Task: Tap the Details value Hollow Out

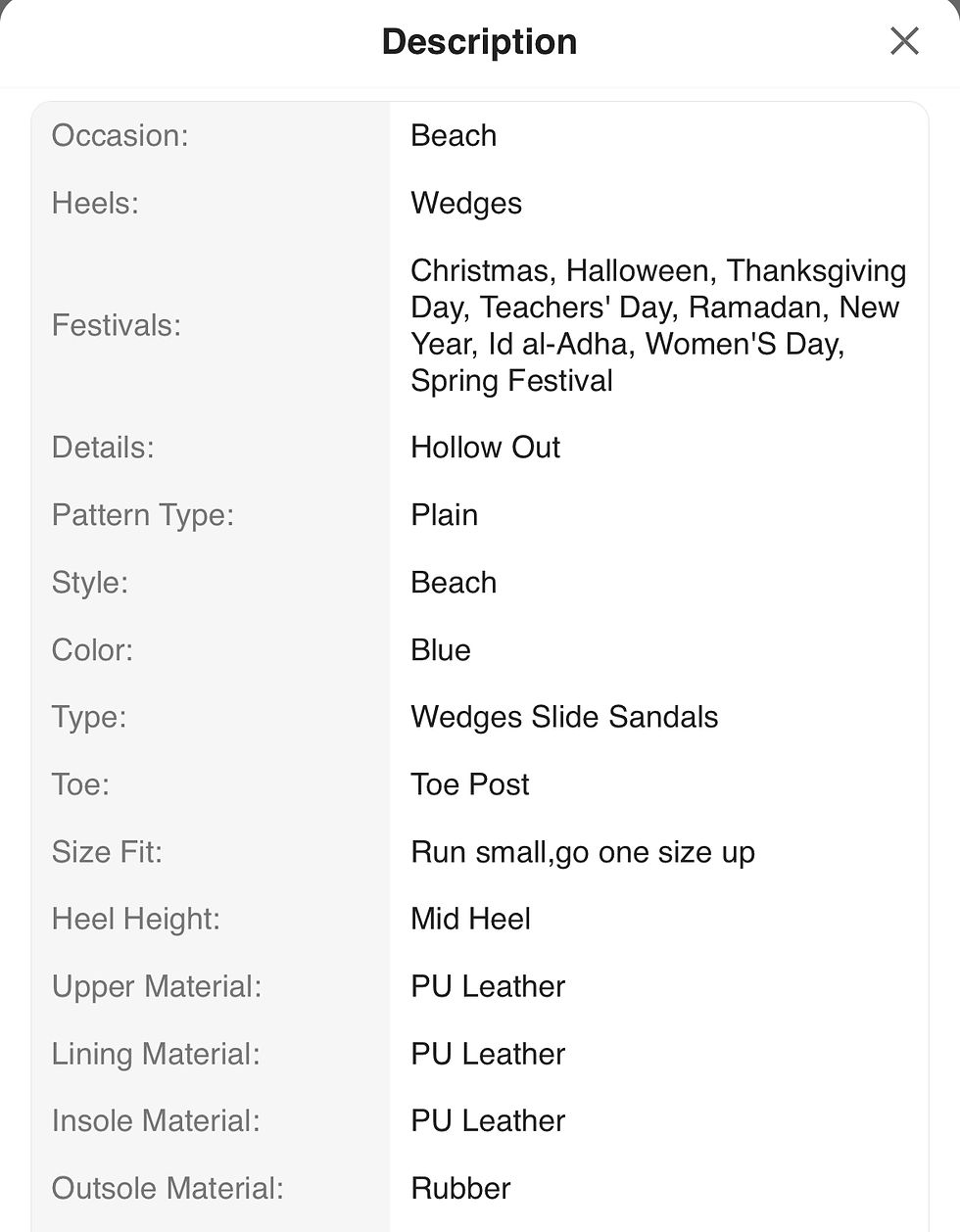Action: point(485,448)
